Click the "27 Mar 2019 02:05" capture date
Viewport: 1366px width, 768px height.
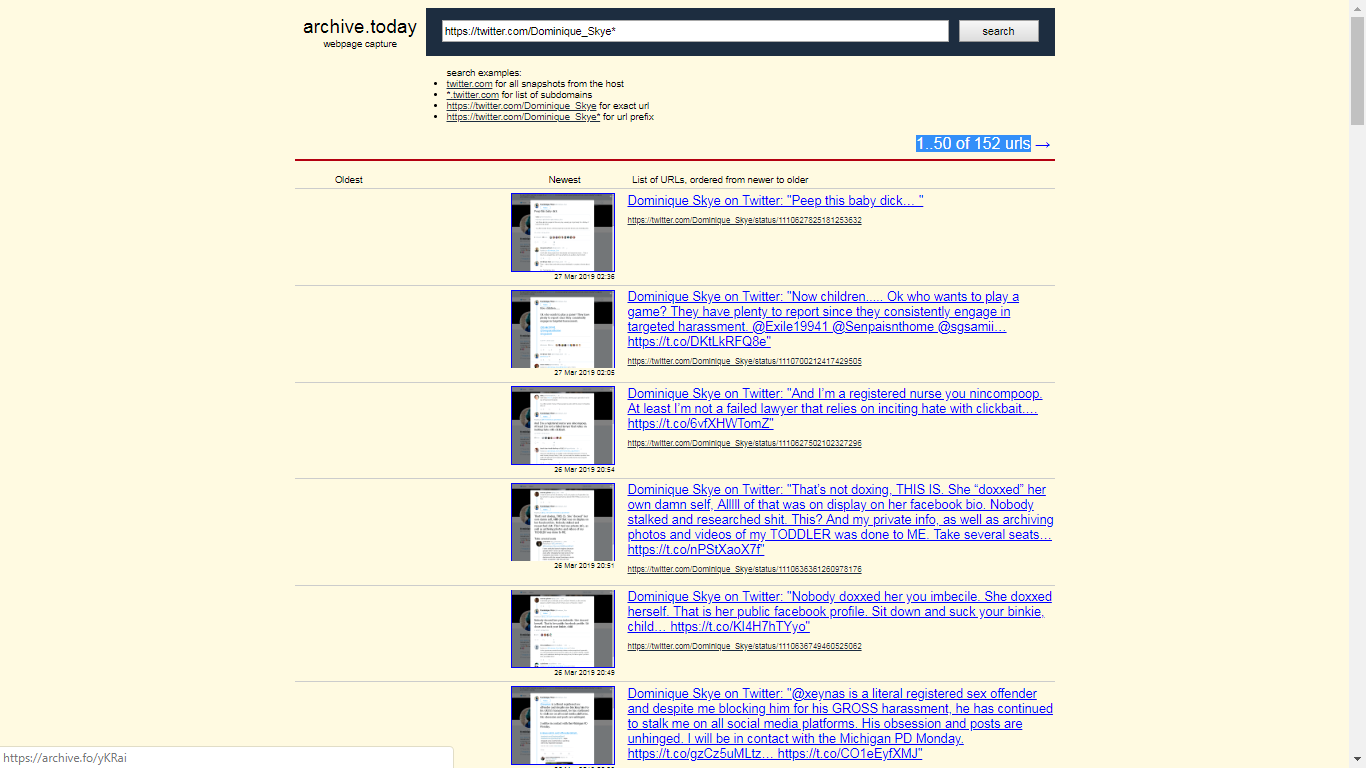[x=585, y=373]
